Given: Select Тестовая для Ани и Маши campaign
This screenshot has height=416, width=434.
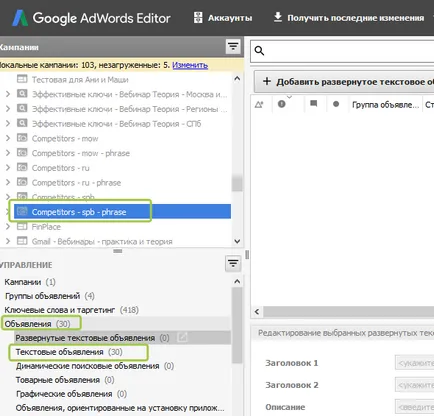Looking at the screenshot, I should [x=80, y=80].
